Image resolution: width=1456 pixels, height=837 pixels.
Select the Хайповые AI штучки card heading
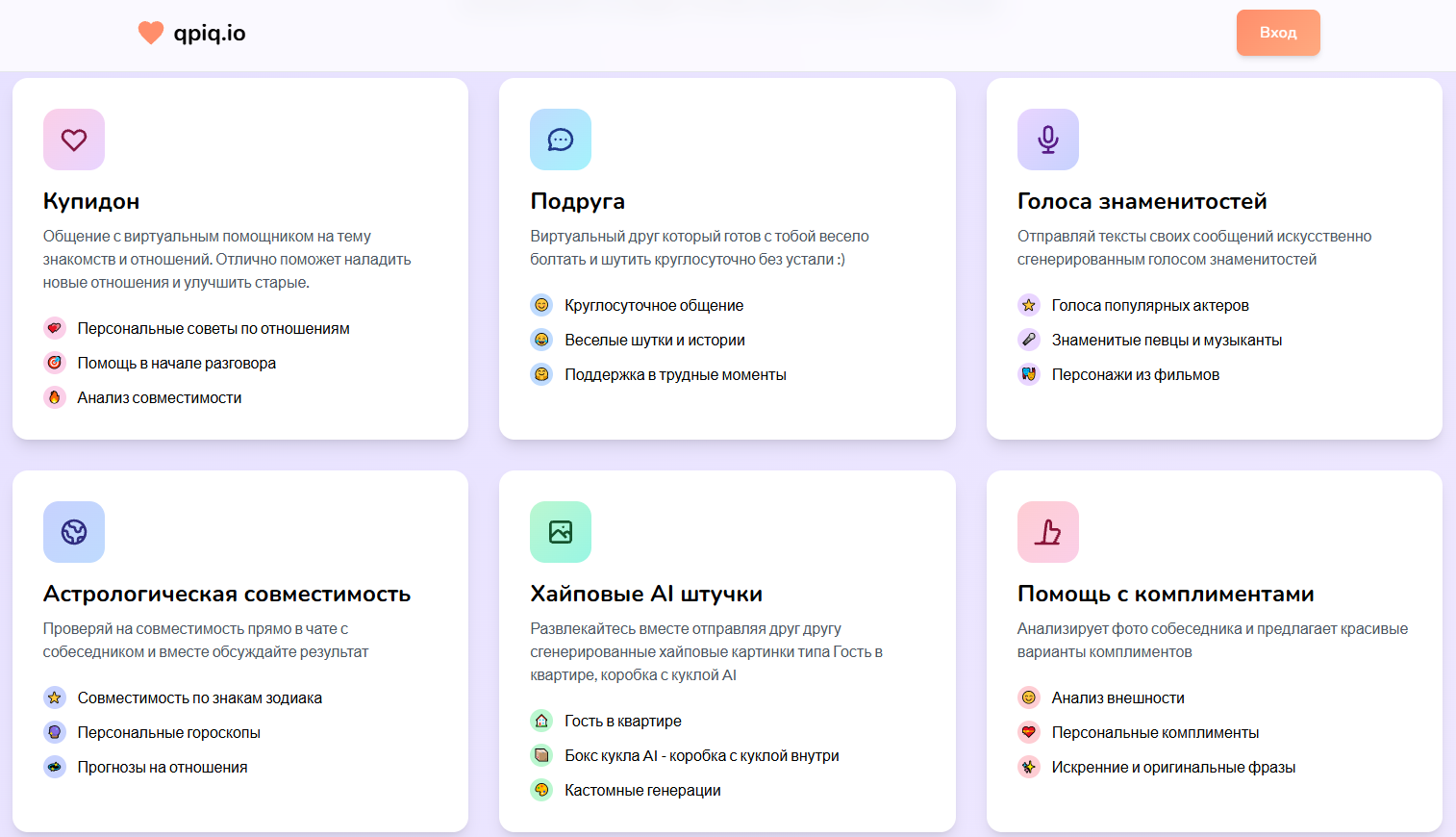pyautogui.click(x=646, y=594)
